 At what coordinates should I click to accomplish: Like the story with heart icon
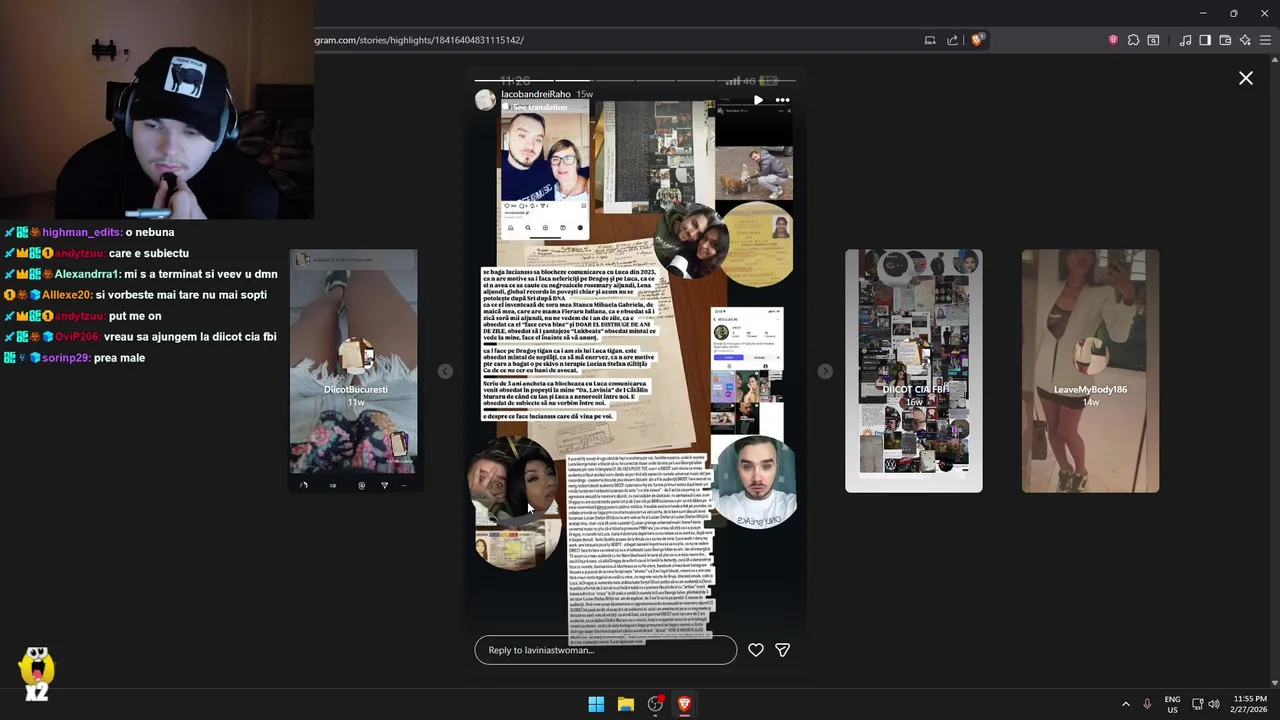[x=756, y=650]
